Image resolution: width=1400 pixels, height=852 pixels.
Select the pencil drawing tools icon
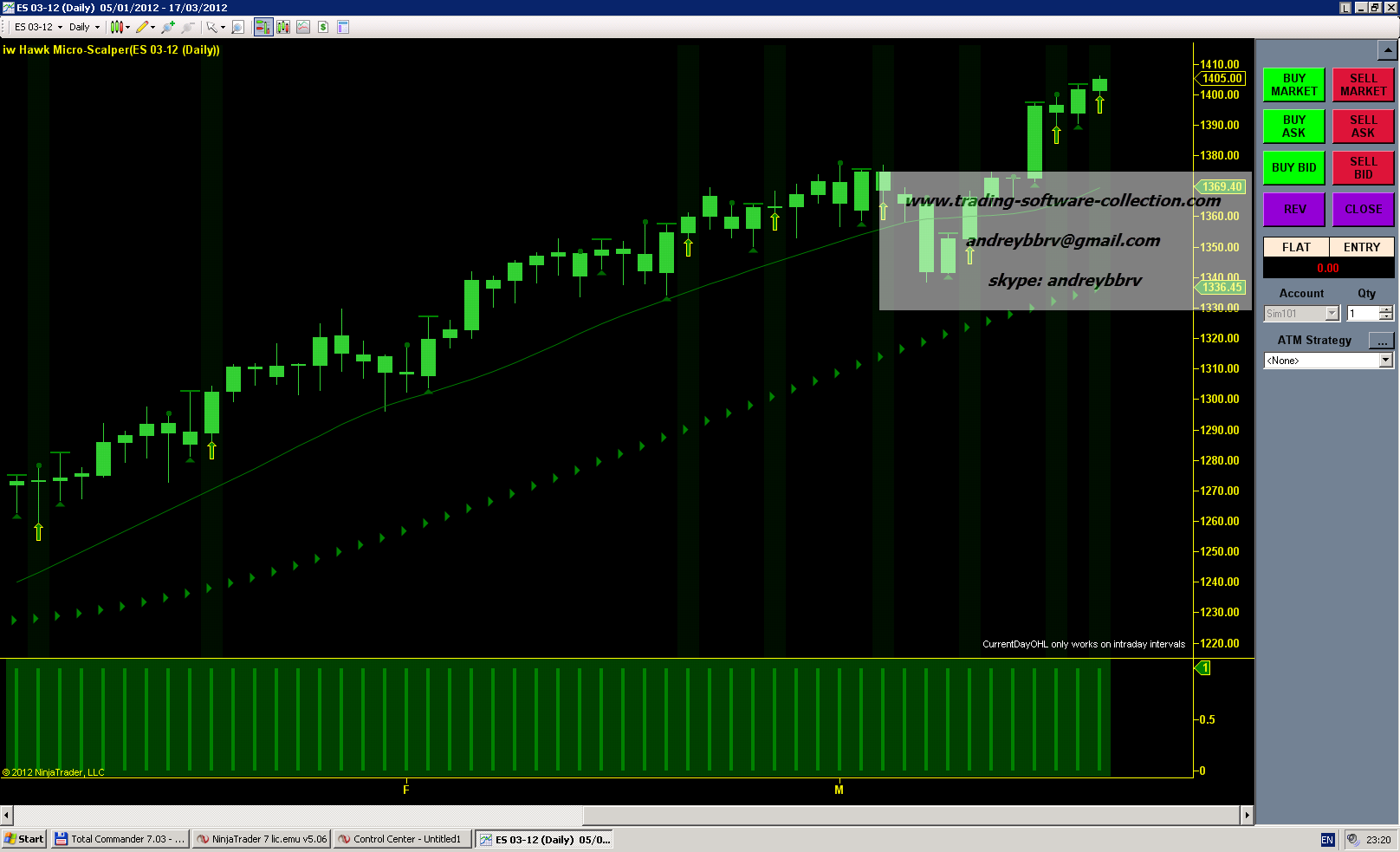point(142,27)
